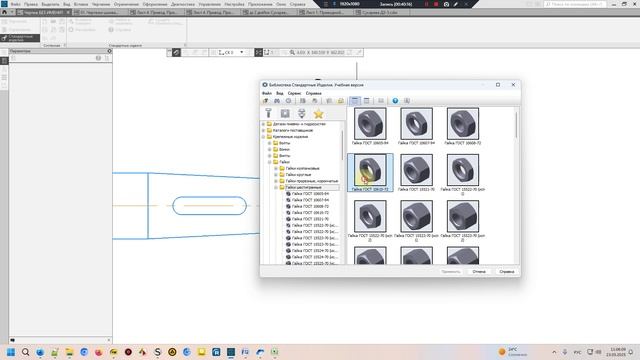
Task: Click the Применить button in the library dialog
Action: coord(451,271)
